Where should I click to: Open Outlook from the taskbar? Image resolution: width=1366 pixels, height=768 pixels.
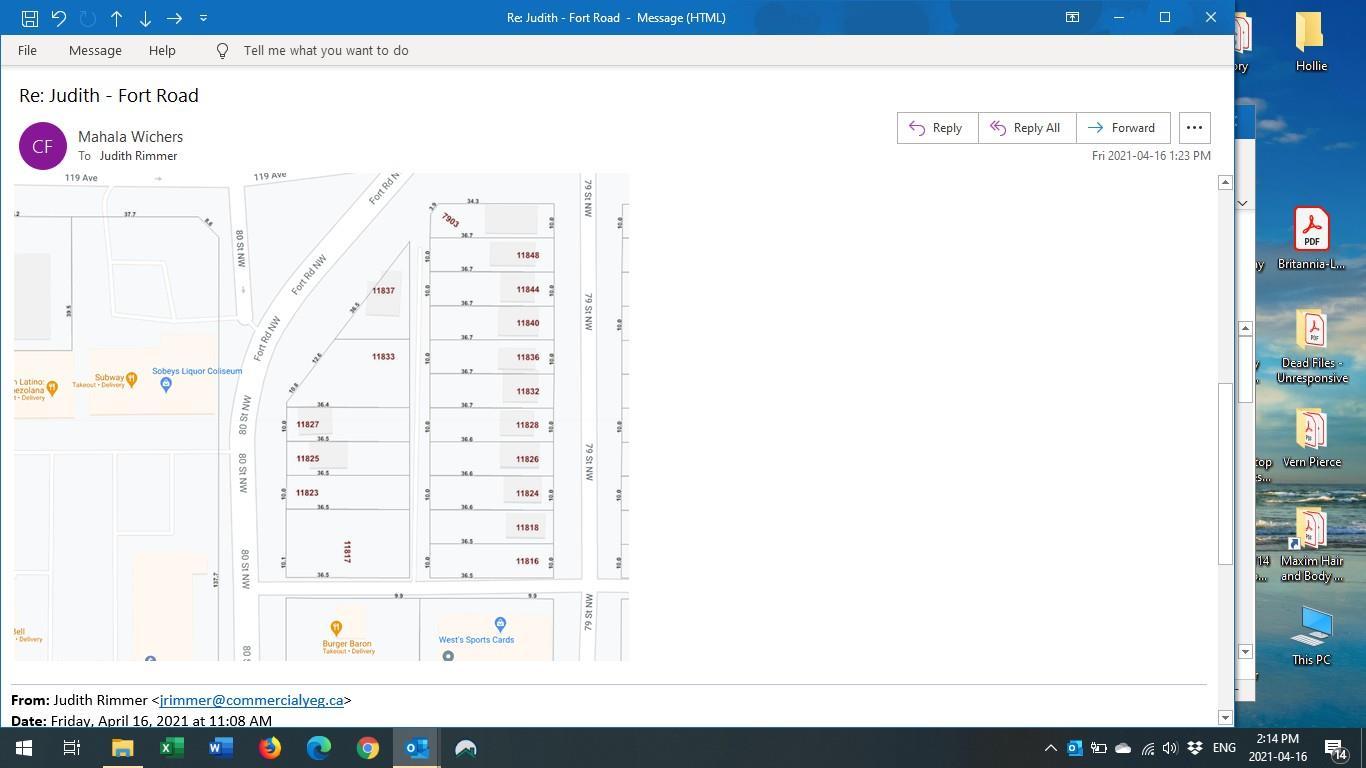click(x=416, y=747)
